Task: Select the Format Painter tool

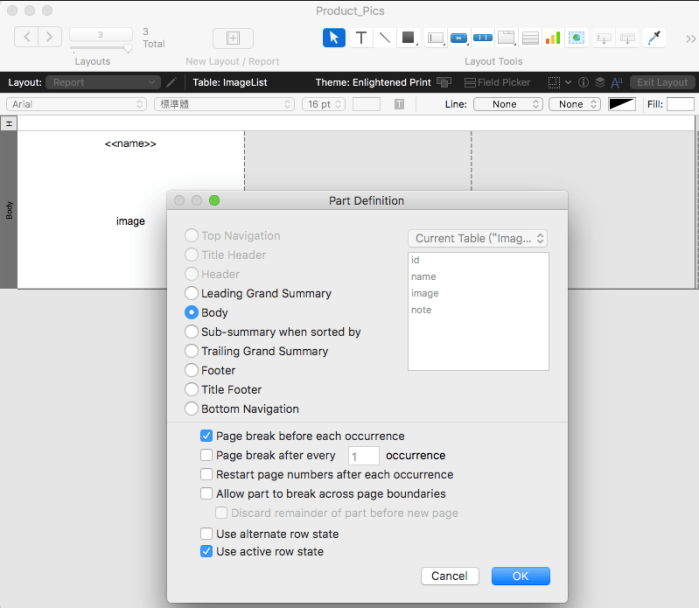Action: pyautogui.click(x=655, y=38)
